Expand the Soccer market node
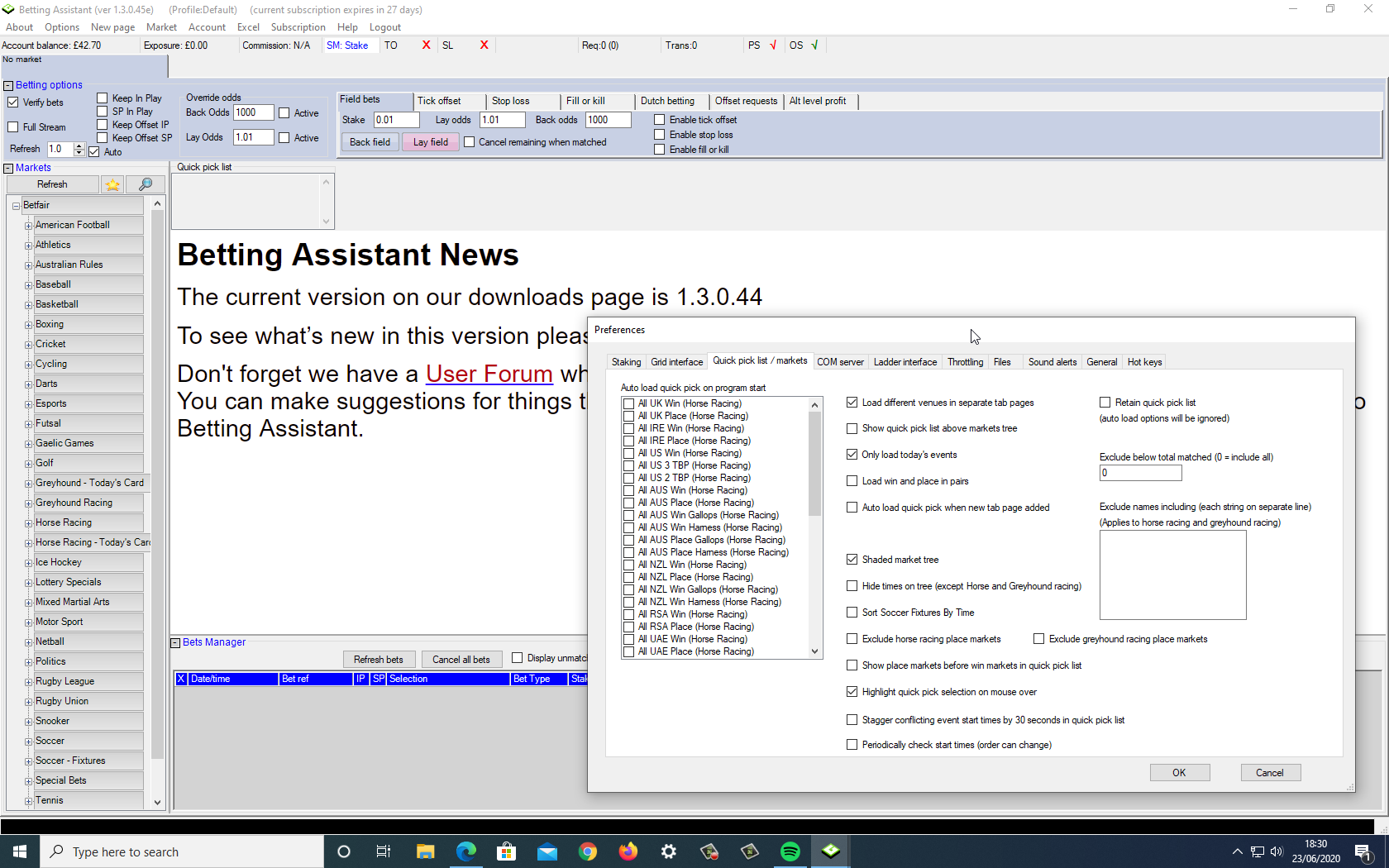Image resolution: width=1389 pixels, height=868 pixels. point(28,742)
